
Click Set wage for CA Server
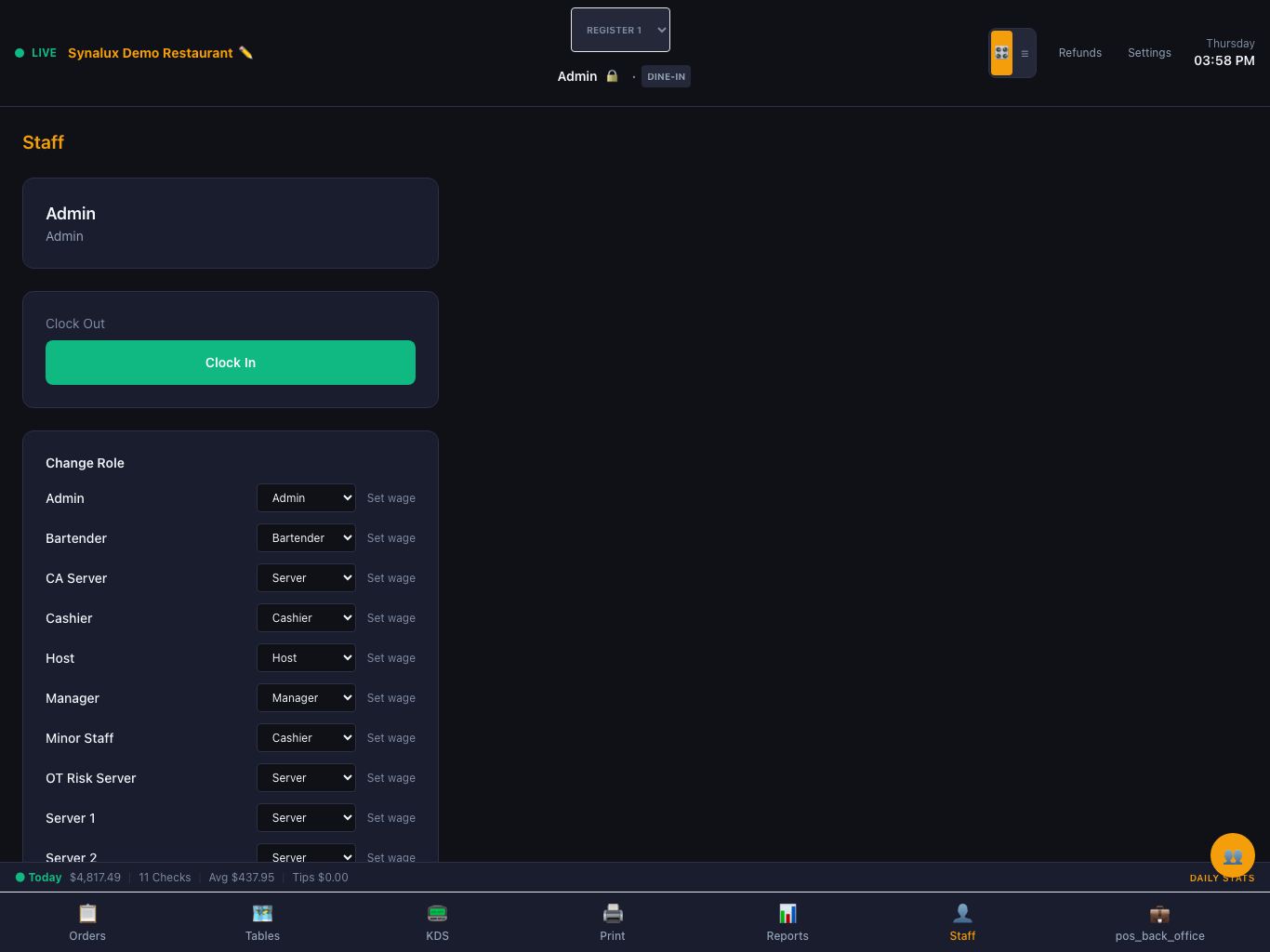coord(391,578)
